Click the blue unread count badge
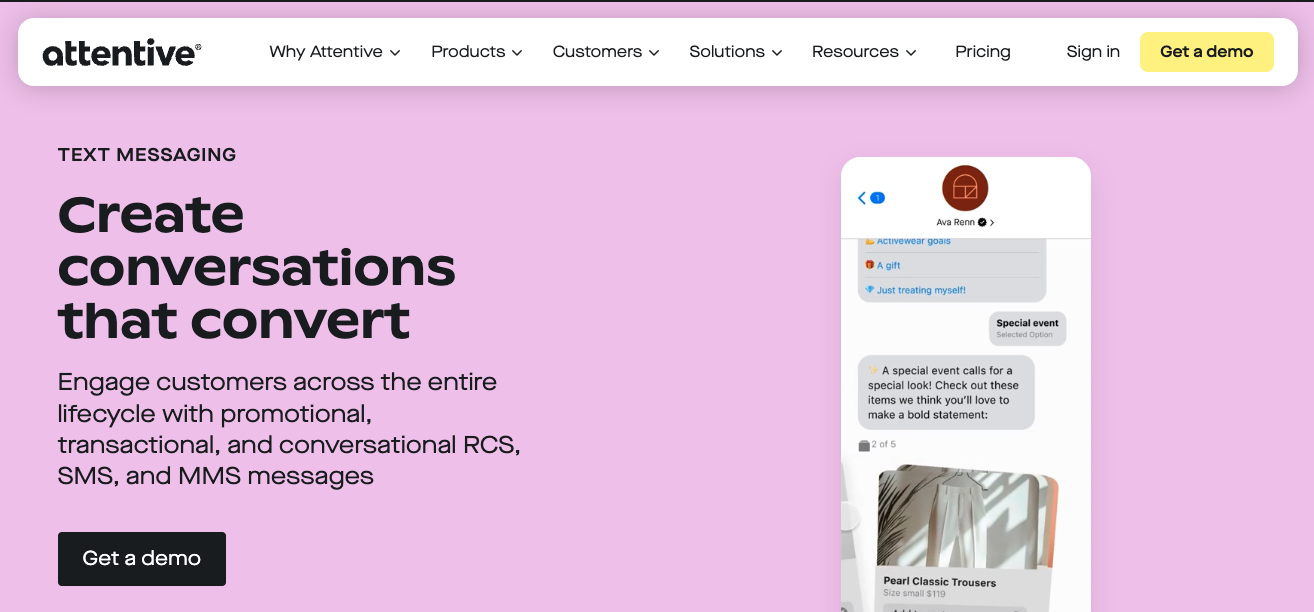Screen dimensions: 1314x612 [877, 198]
